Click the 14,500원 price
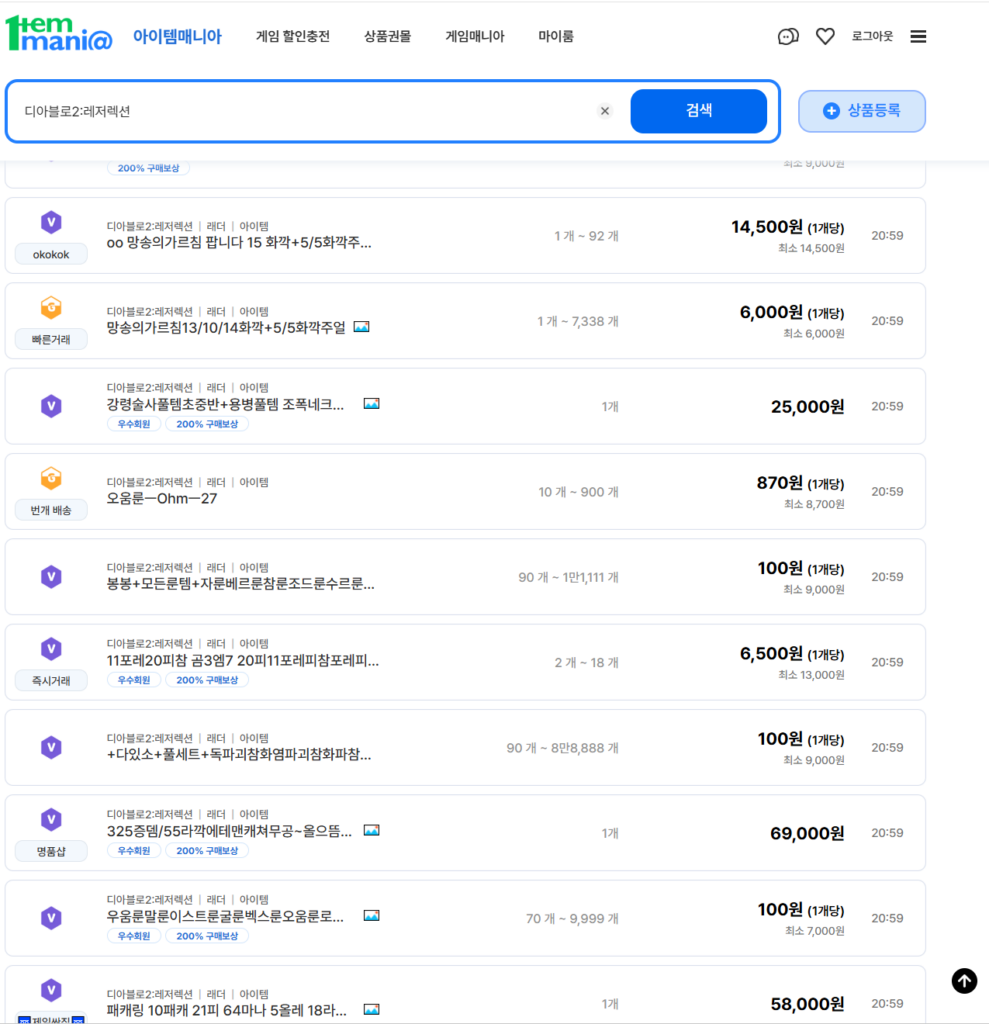The height and width of the screenshot is (1024, 989). pyautogui.click(x=767, y=227)
